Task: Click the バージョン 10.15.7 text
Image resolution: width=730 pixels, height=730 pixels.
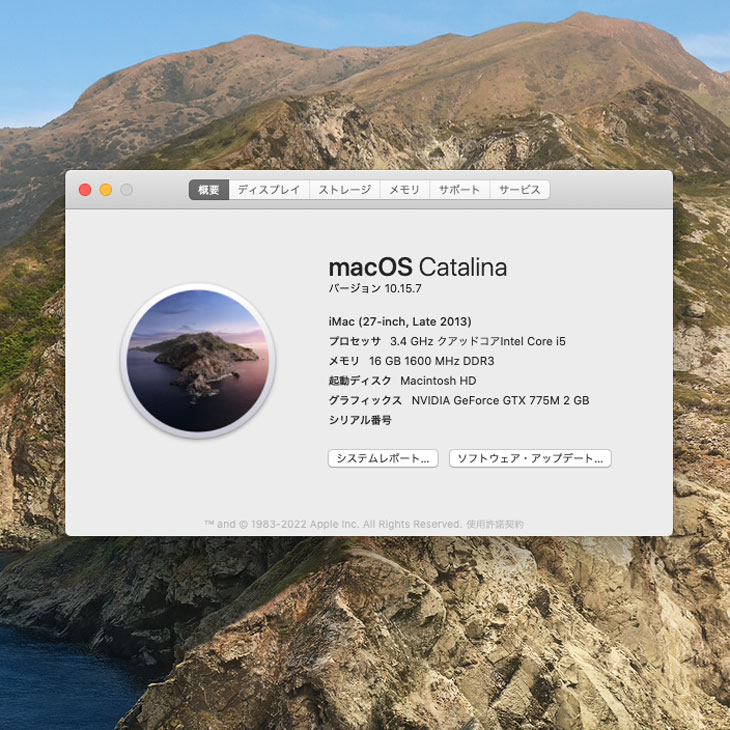Action: pyautogui.click(x=375, y=289)
